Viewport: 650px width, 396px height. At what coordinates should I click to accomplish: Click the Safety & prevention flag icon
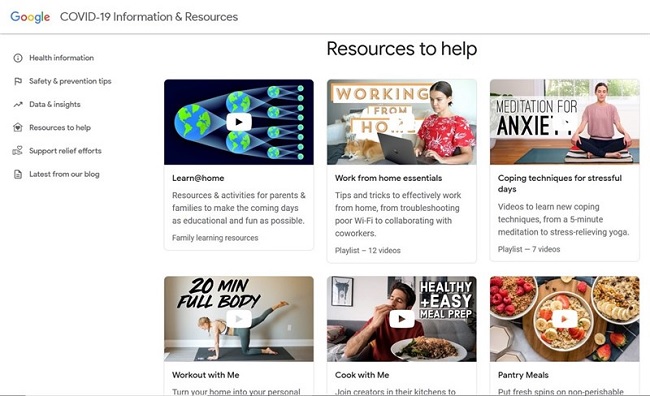pyautogui.click(x=18, y=81)
